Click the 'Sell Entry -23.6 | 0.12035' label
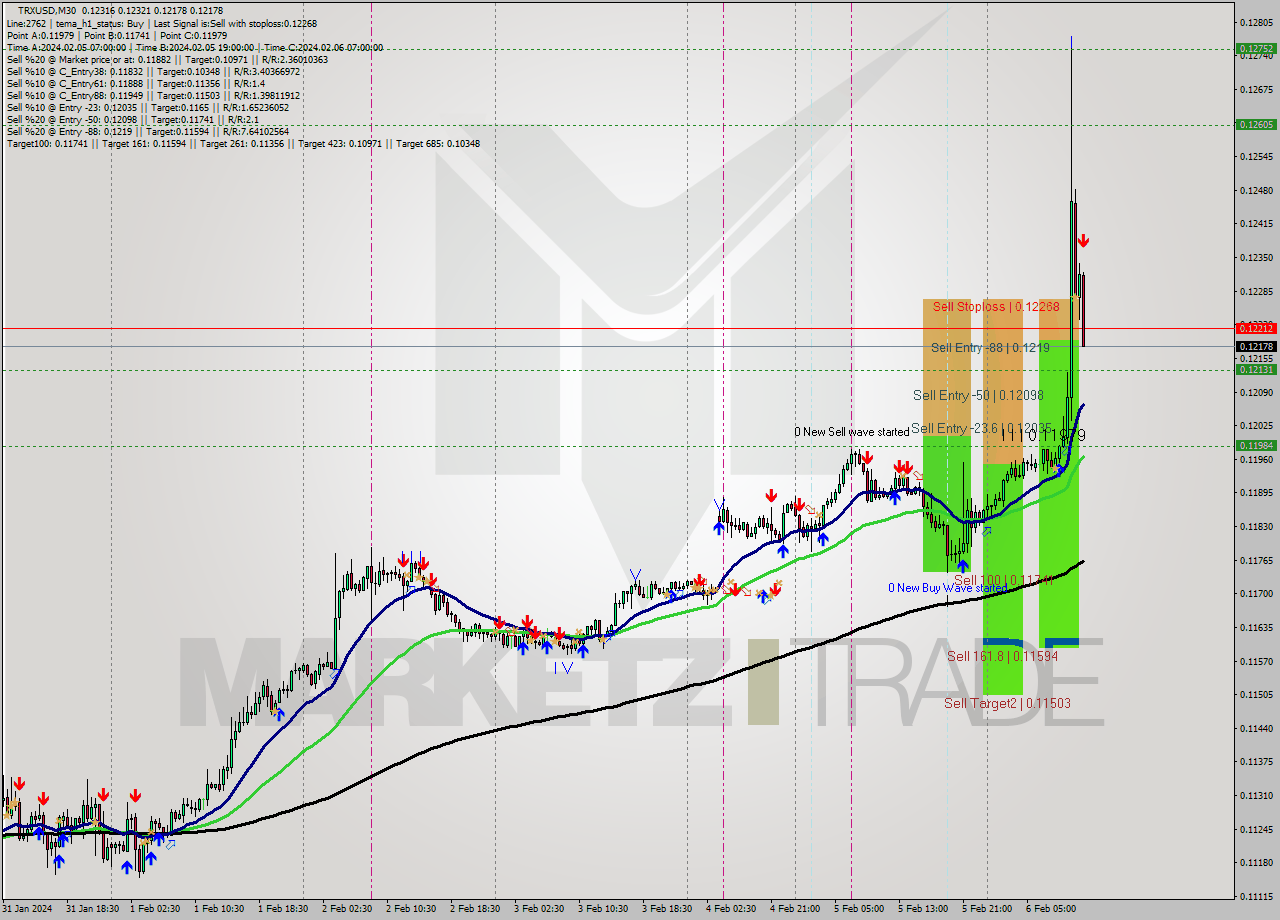 (x=981, y=428)
